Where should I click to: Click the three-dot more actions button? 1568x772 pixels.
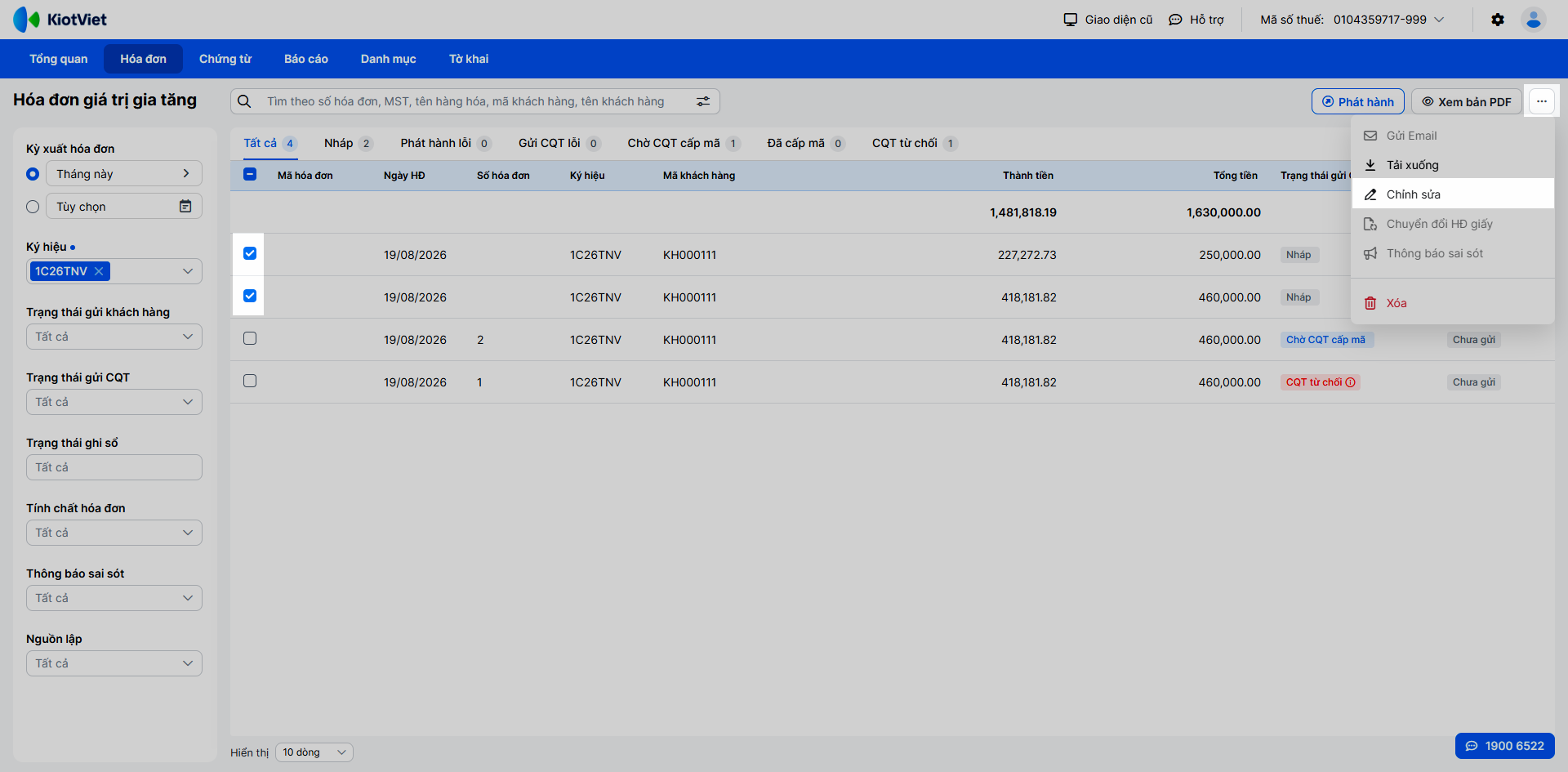pos(1542,101)
